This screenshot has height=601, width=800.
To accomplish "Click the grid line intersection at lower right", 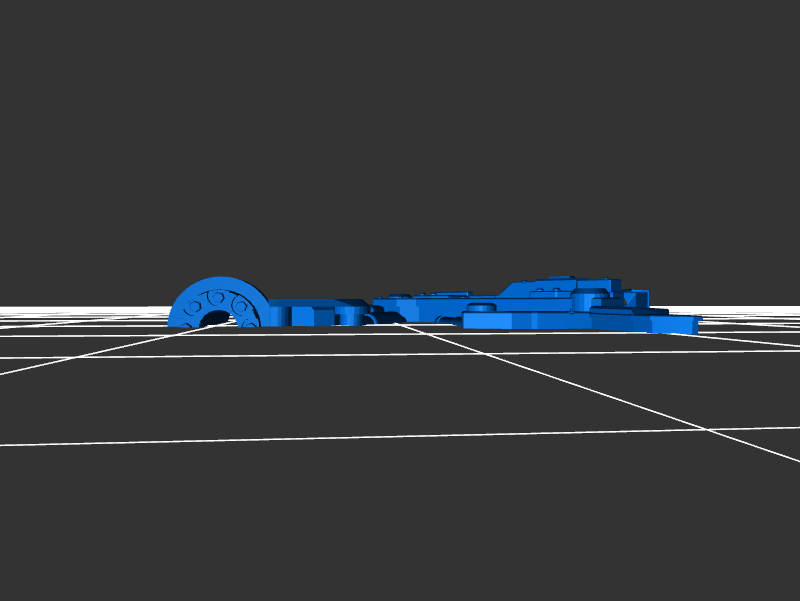I will tap(708, 430).
